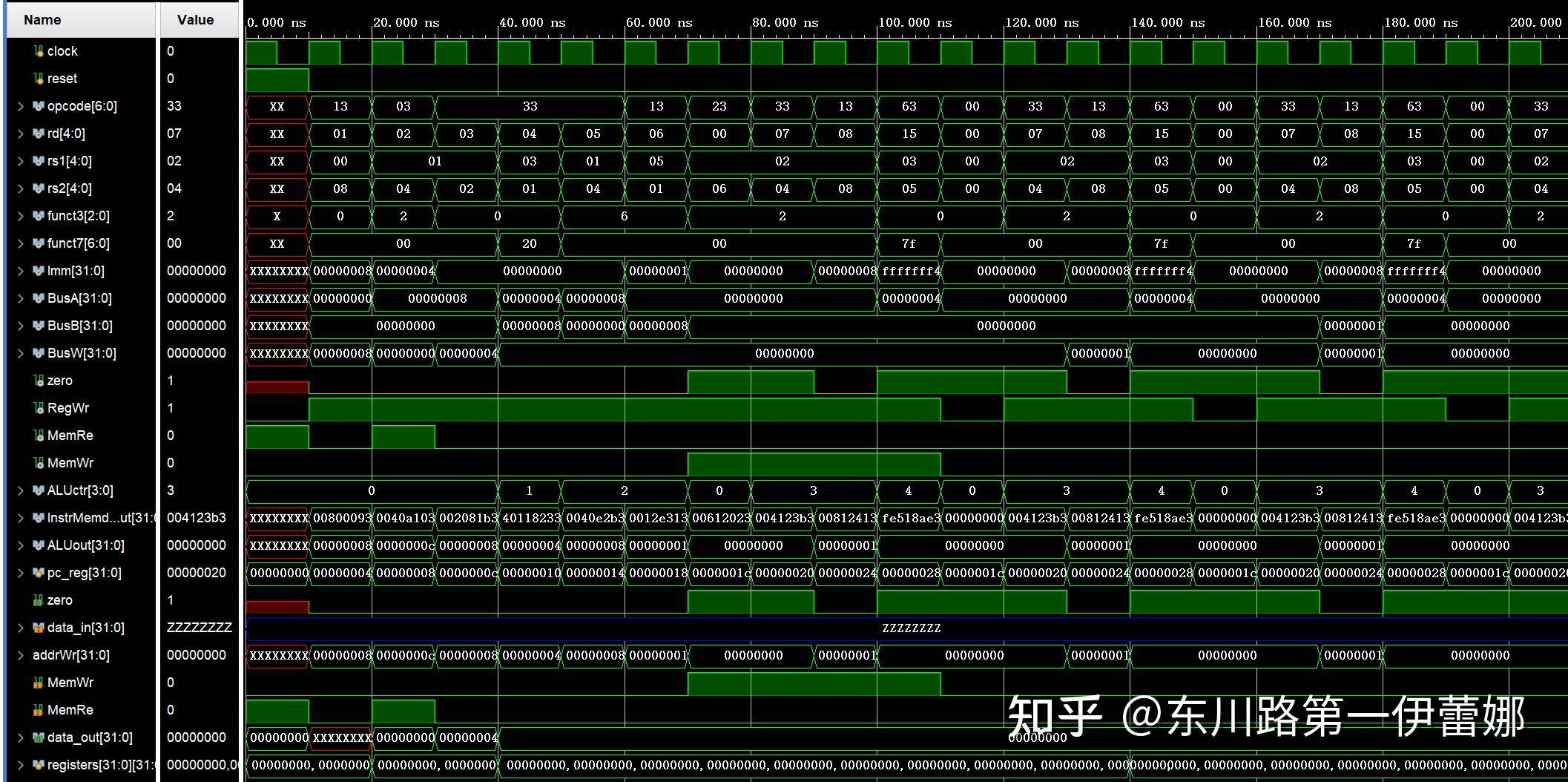The width and height of the screenshot is (1568, 782).
Task: Click the funct3[2:0] bus icon
Action: (39, 216)
